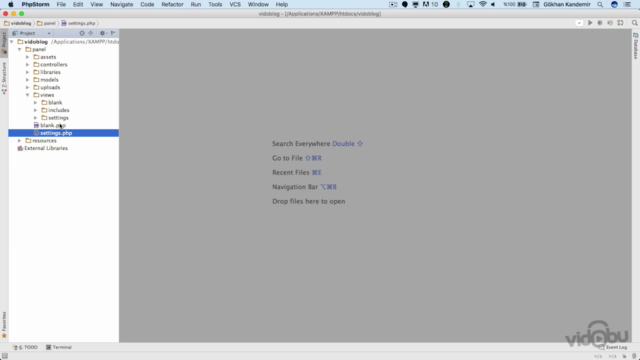This screenshot has height=360, width=640.
Task: Select the controllers folder label
Action: coord(53,64)
